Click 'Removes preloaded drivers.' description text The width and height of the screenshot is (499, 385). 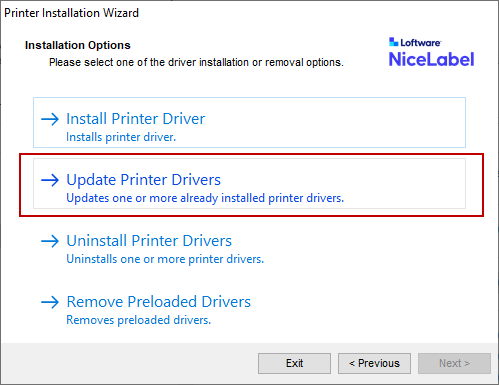(139, 320)
